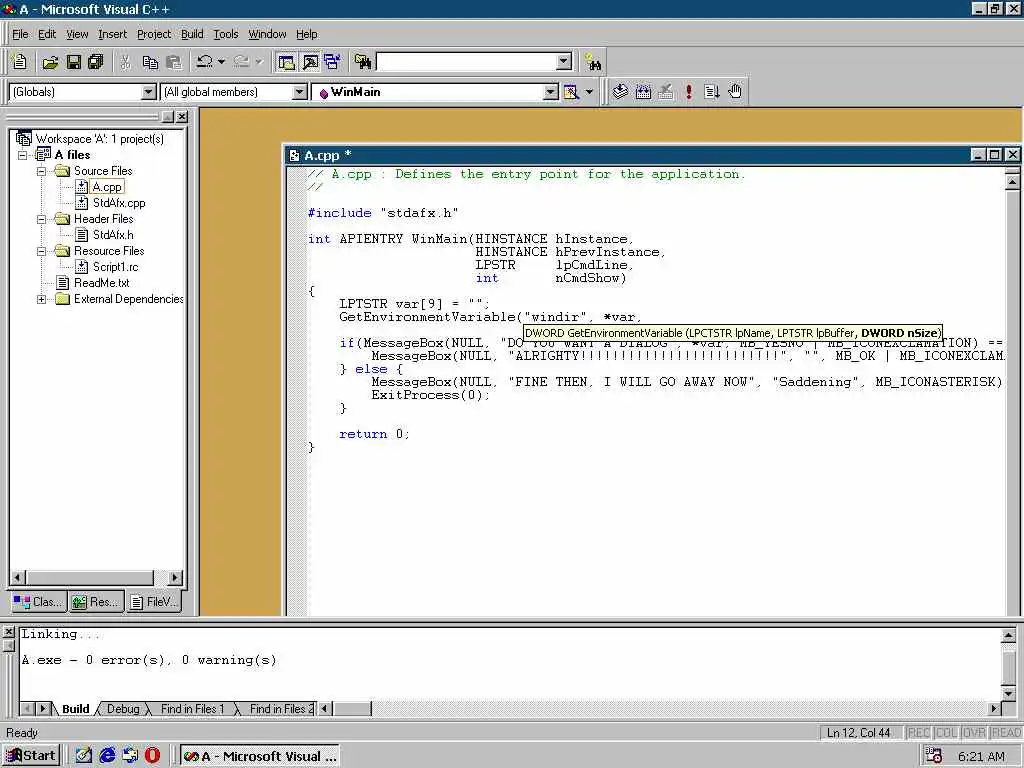
Task: Collapse the A files project node
Action: coord(24,155)
